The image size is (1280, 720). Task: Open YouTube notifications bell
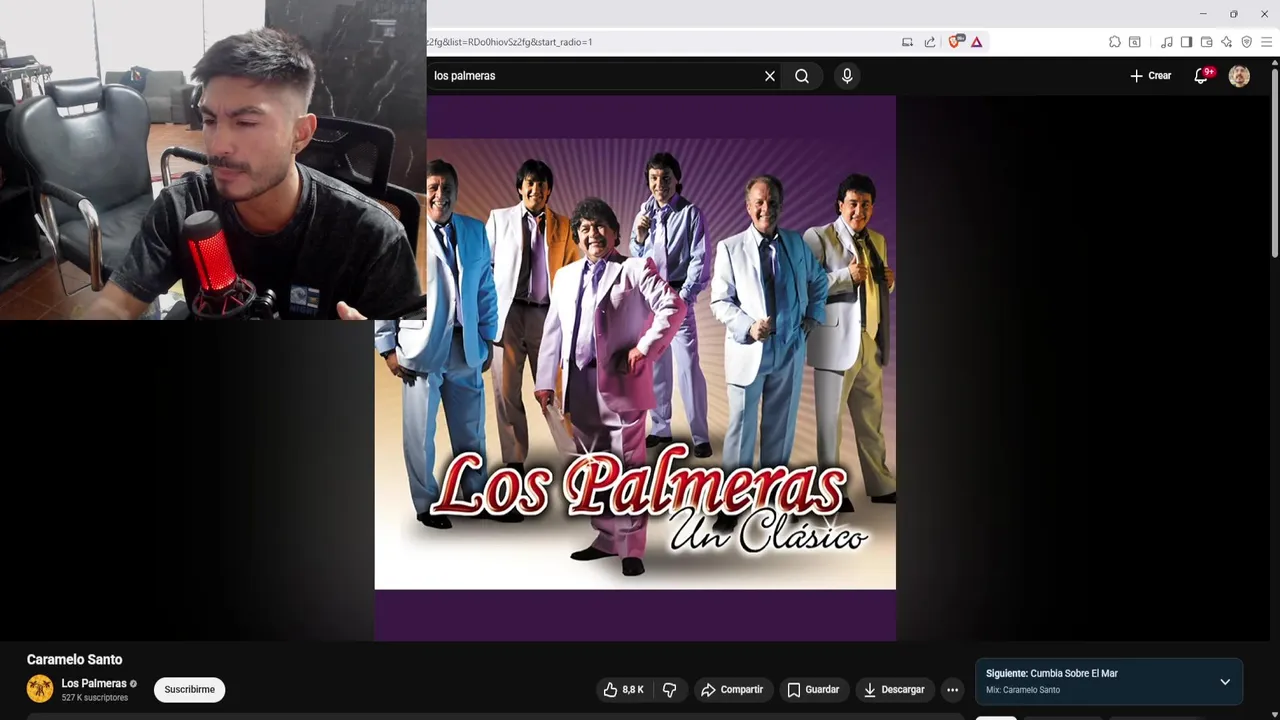1202,76
